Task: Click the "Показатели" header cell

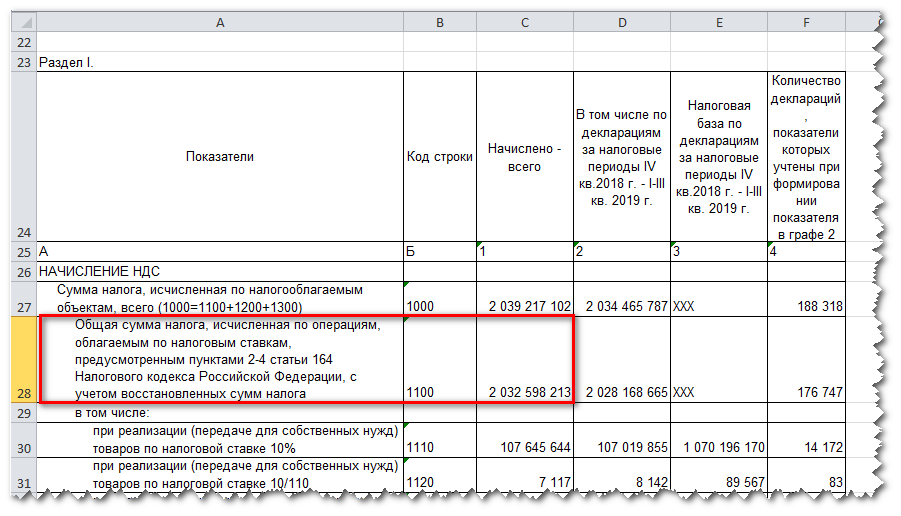Action: pyautogui.click(x=220, y=156)
